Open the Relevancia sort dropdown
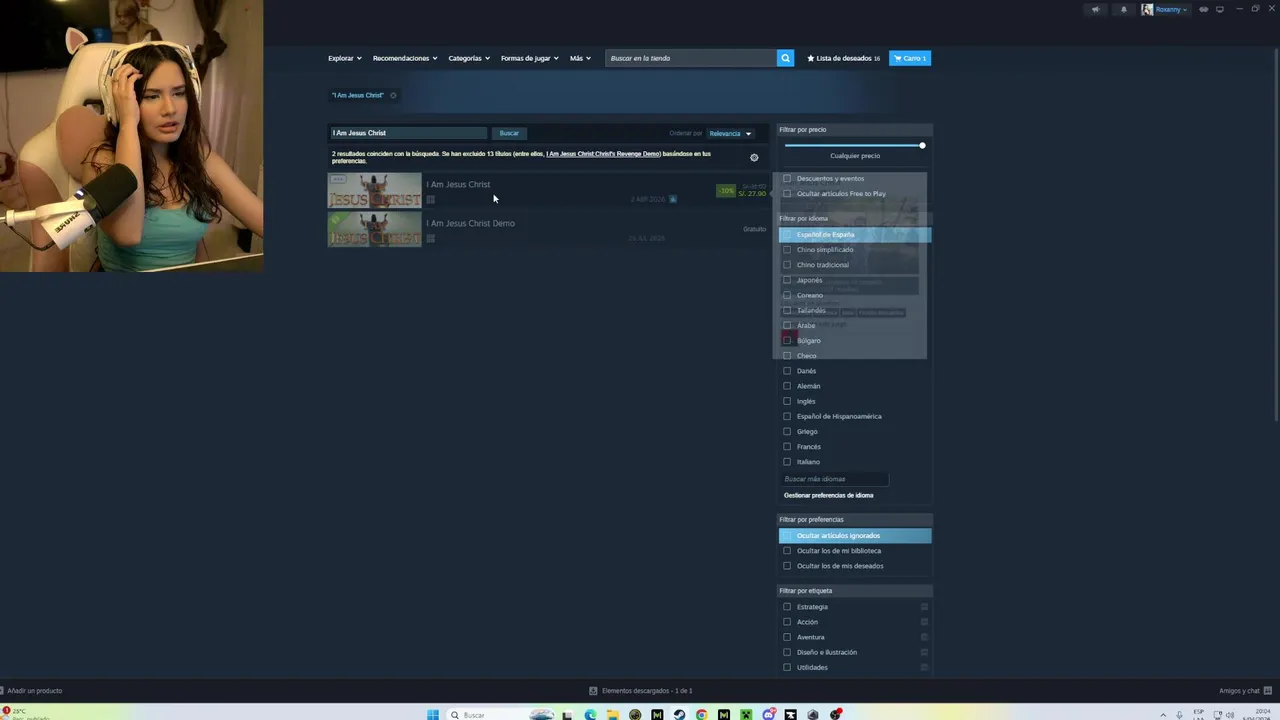The height and width of the screenshot is (720, 1280). (730, 133)
